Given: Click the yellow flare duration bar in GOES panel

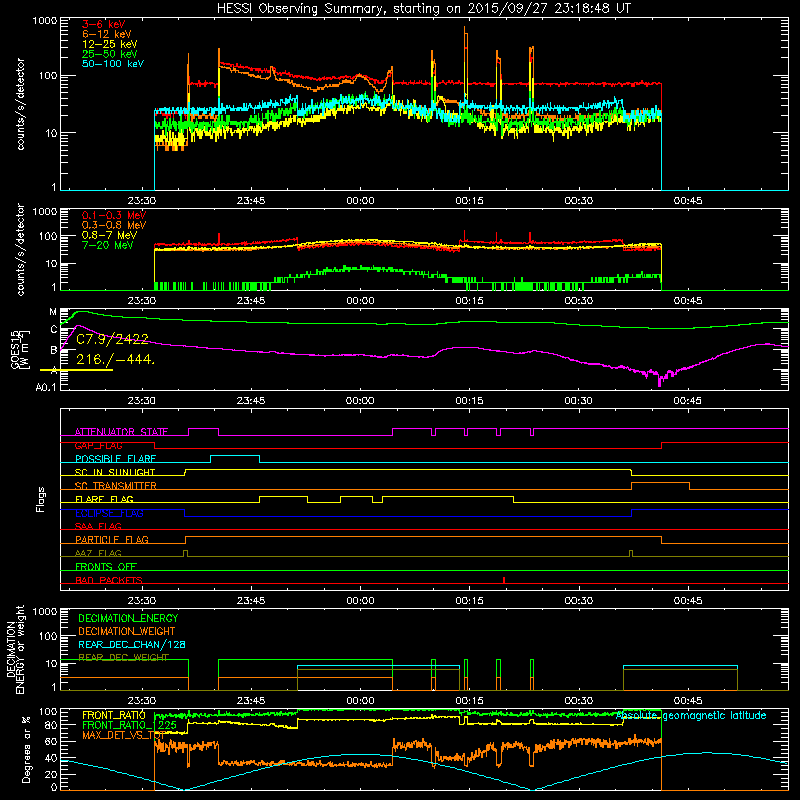Looking at the screenshot, I should (77, 369).
